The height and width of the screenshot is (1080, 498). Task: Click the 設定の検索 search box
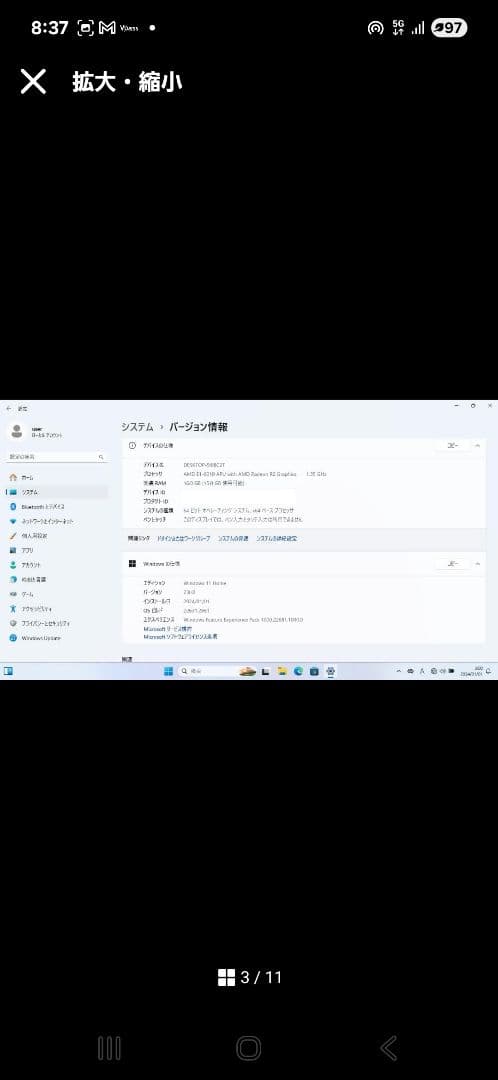56,457
